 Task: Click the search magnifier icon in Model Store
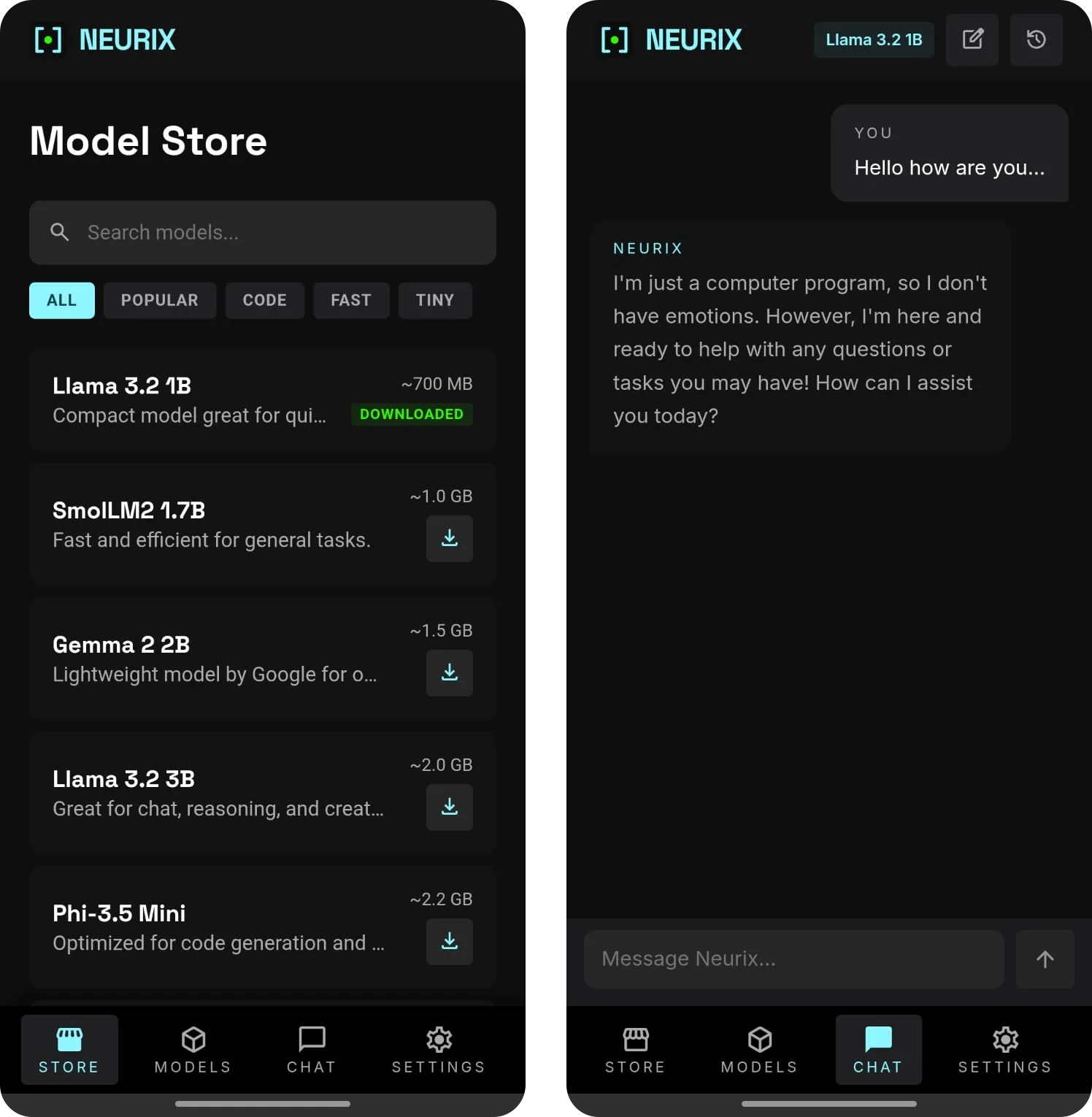pyautogui.click(x=59, y=232)
